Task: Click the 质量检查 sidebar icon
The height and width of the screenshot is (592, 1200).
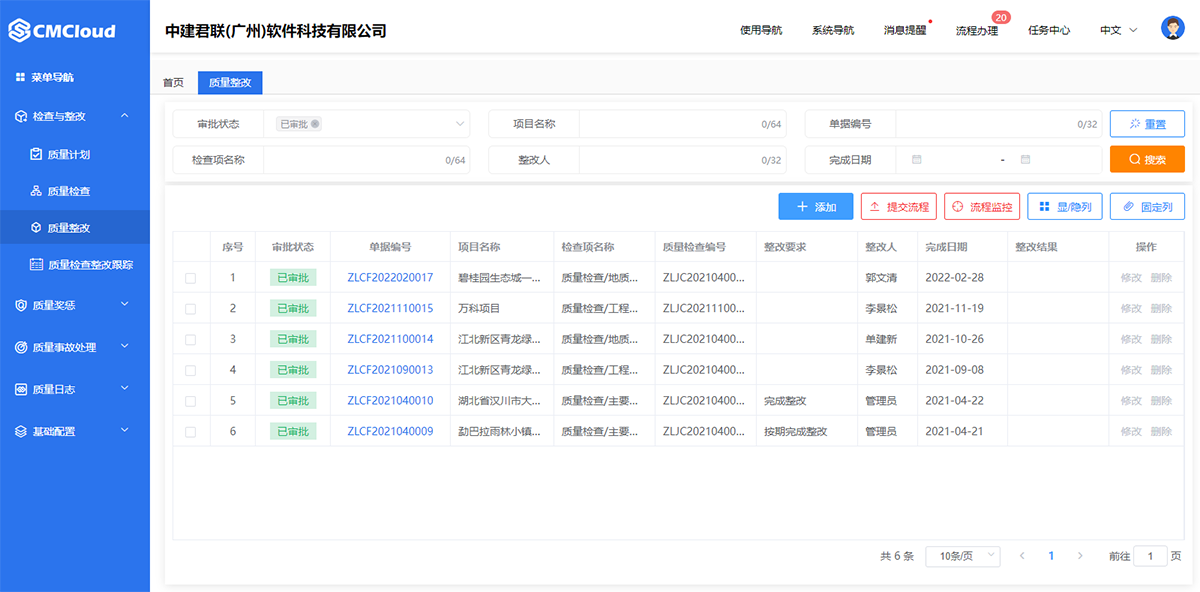Action: pos(37,191)
